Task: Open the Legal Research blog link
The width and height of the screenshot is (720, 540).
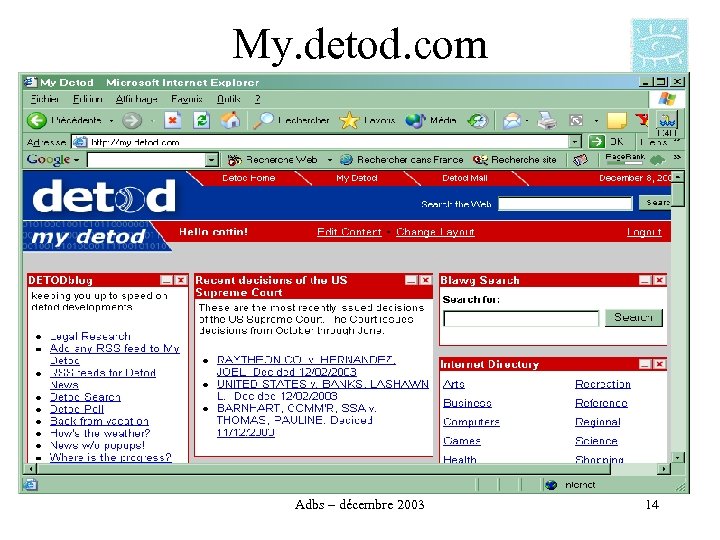Action: 90,336
